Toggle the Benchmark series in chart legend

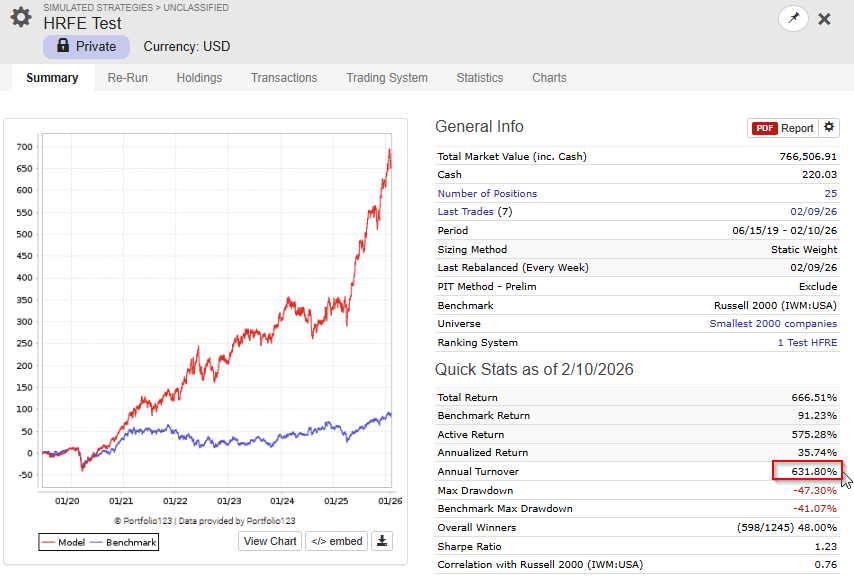click(x=125, y=542)
